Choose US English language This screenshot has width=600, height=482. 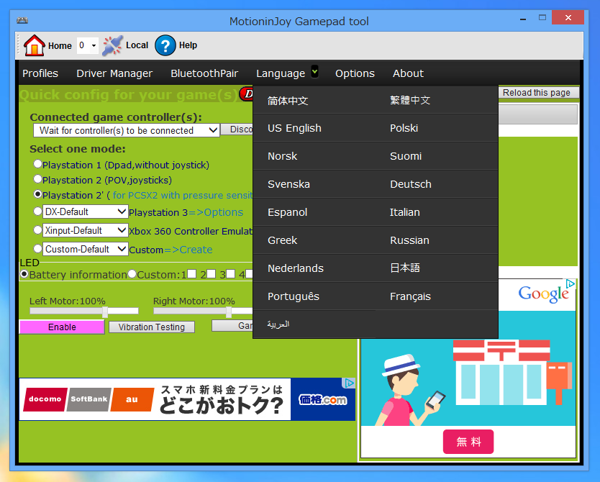(x=294, y=128)
